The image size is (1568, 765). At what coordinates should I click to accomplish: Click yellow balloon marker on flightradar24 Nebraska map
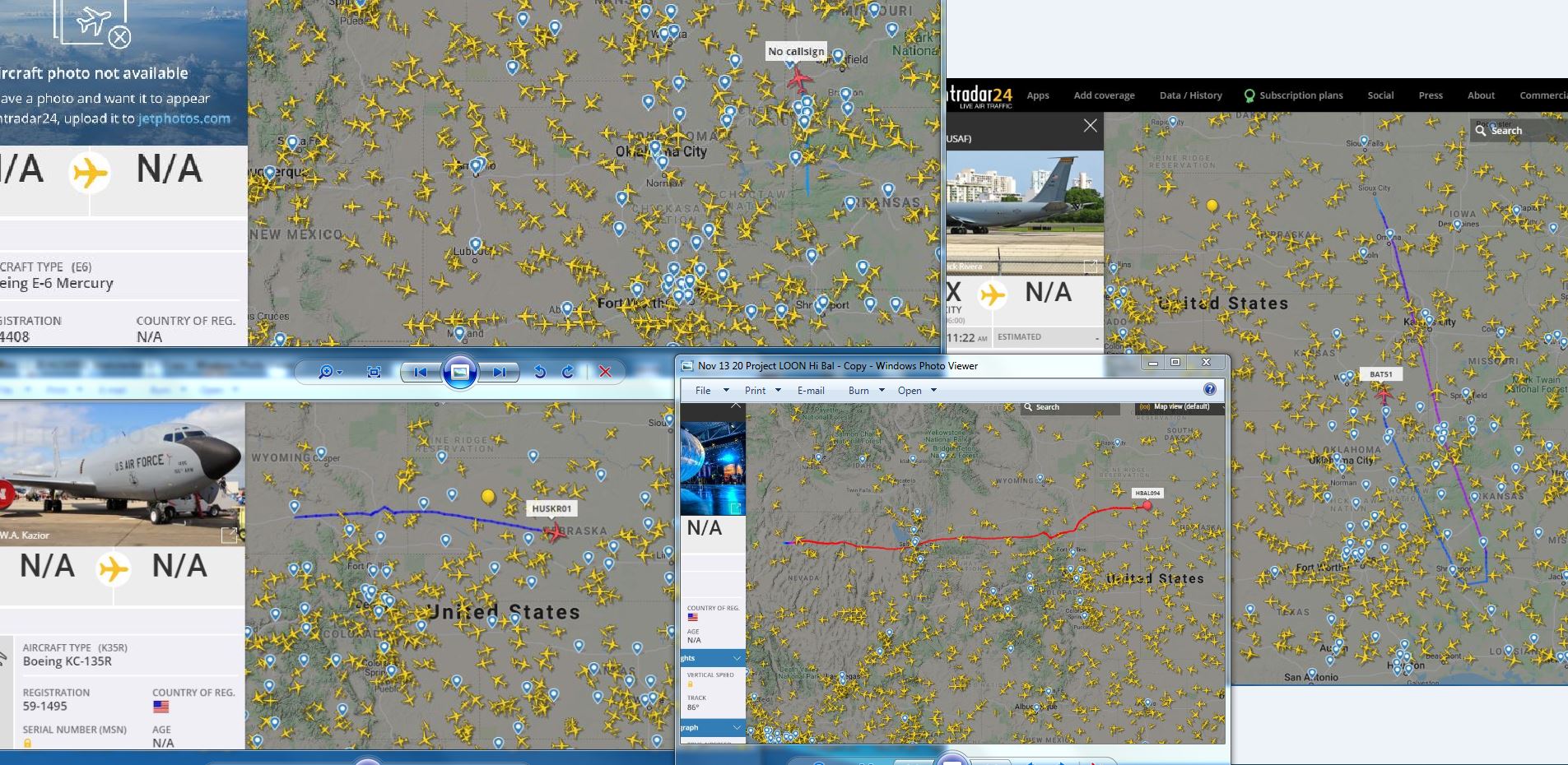pyautogui.click(x=1212, y=206)
